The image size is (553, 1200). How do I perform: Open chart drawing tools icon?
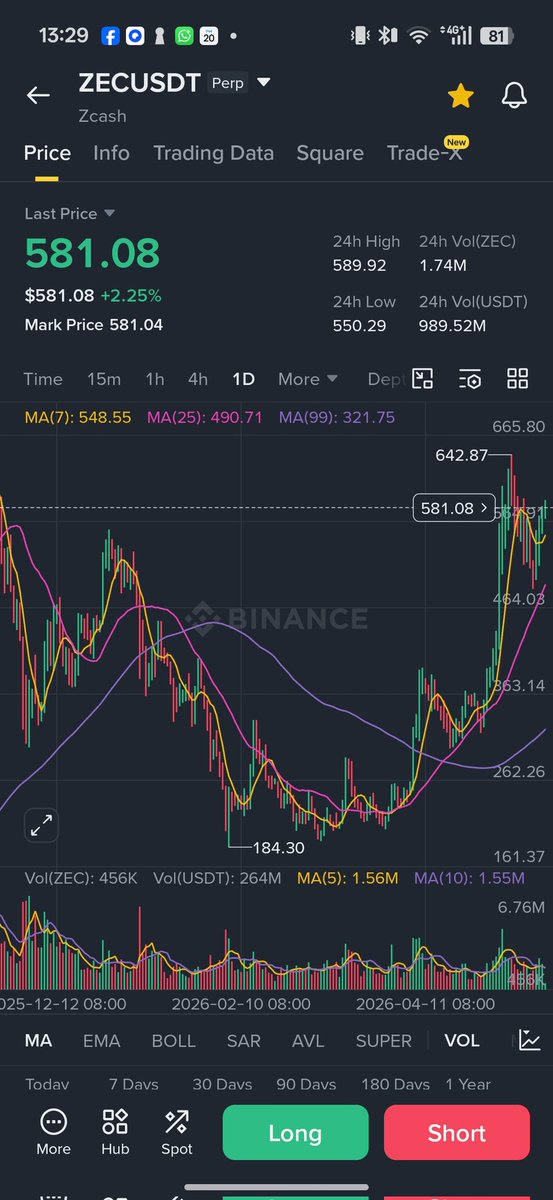click(x=423, y=378)
